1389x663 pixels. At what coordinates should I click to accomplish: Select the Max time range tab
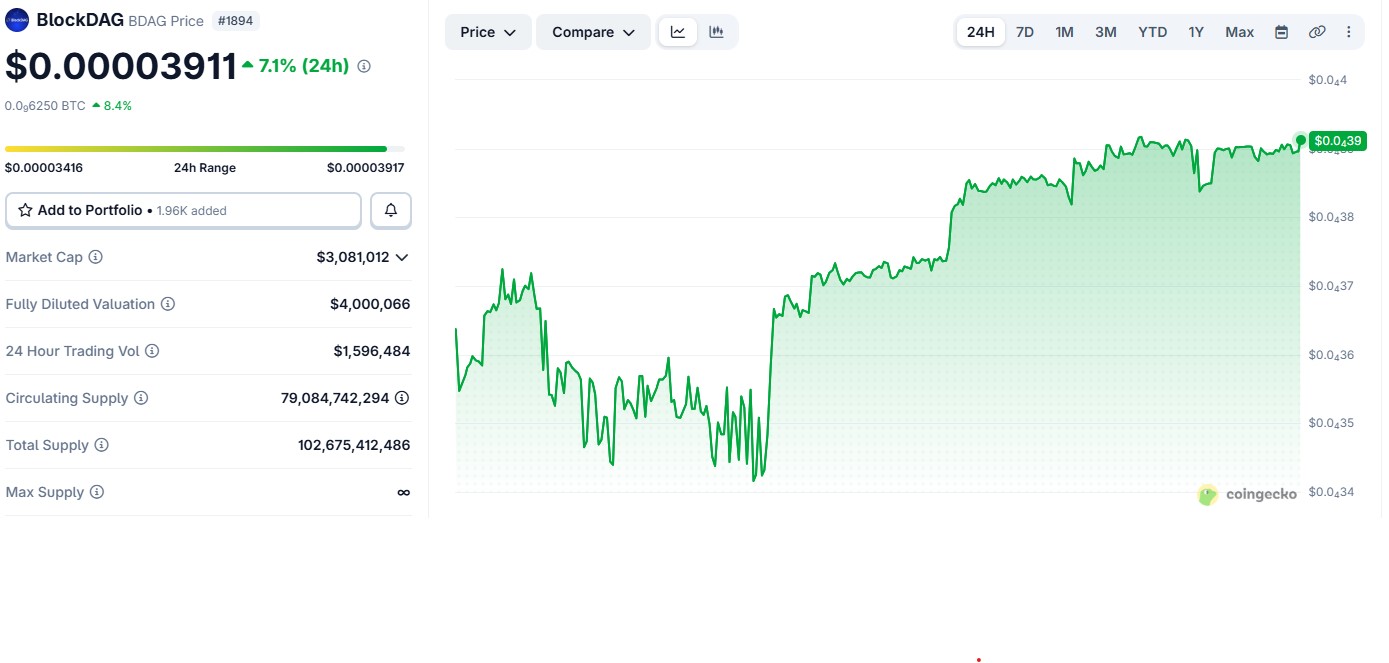[1240, 32]
